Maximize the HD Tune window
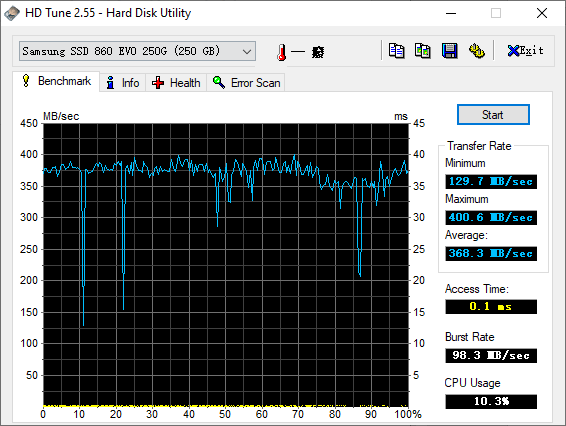 496,13
